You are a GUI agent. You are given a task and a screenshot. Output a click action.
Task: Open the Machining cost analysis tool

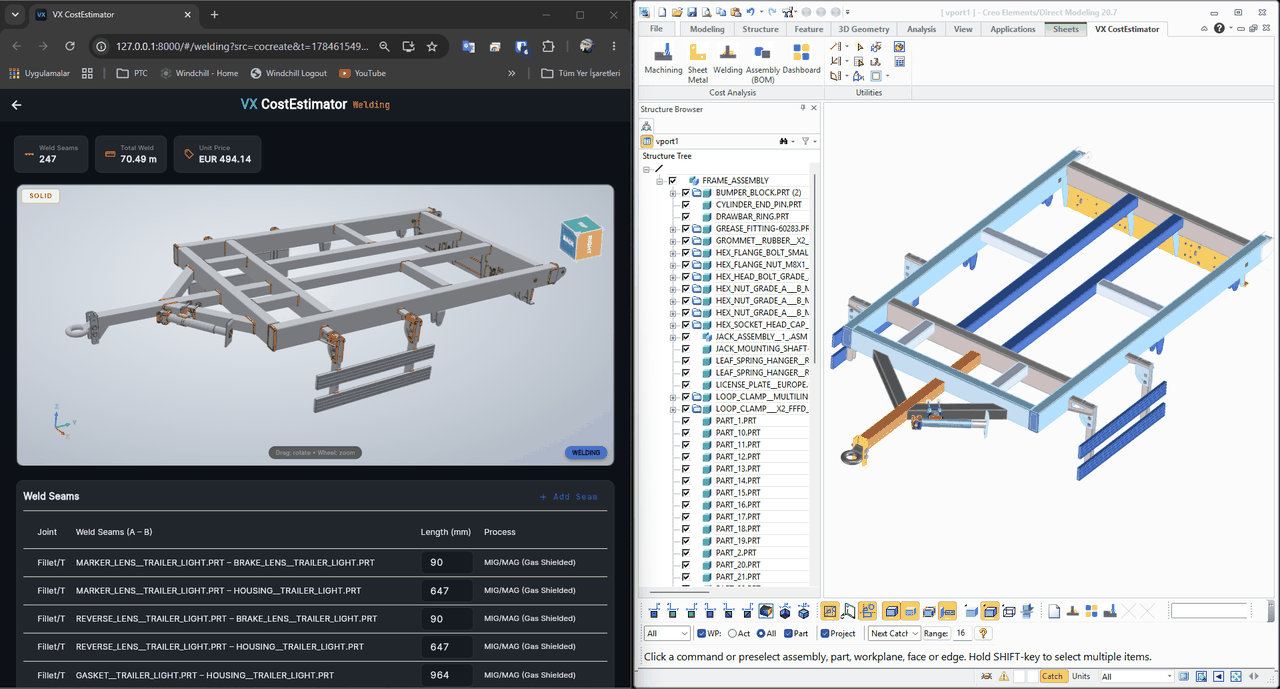click(663, 59)
